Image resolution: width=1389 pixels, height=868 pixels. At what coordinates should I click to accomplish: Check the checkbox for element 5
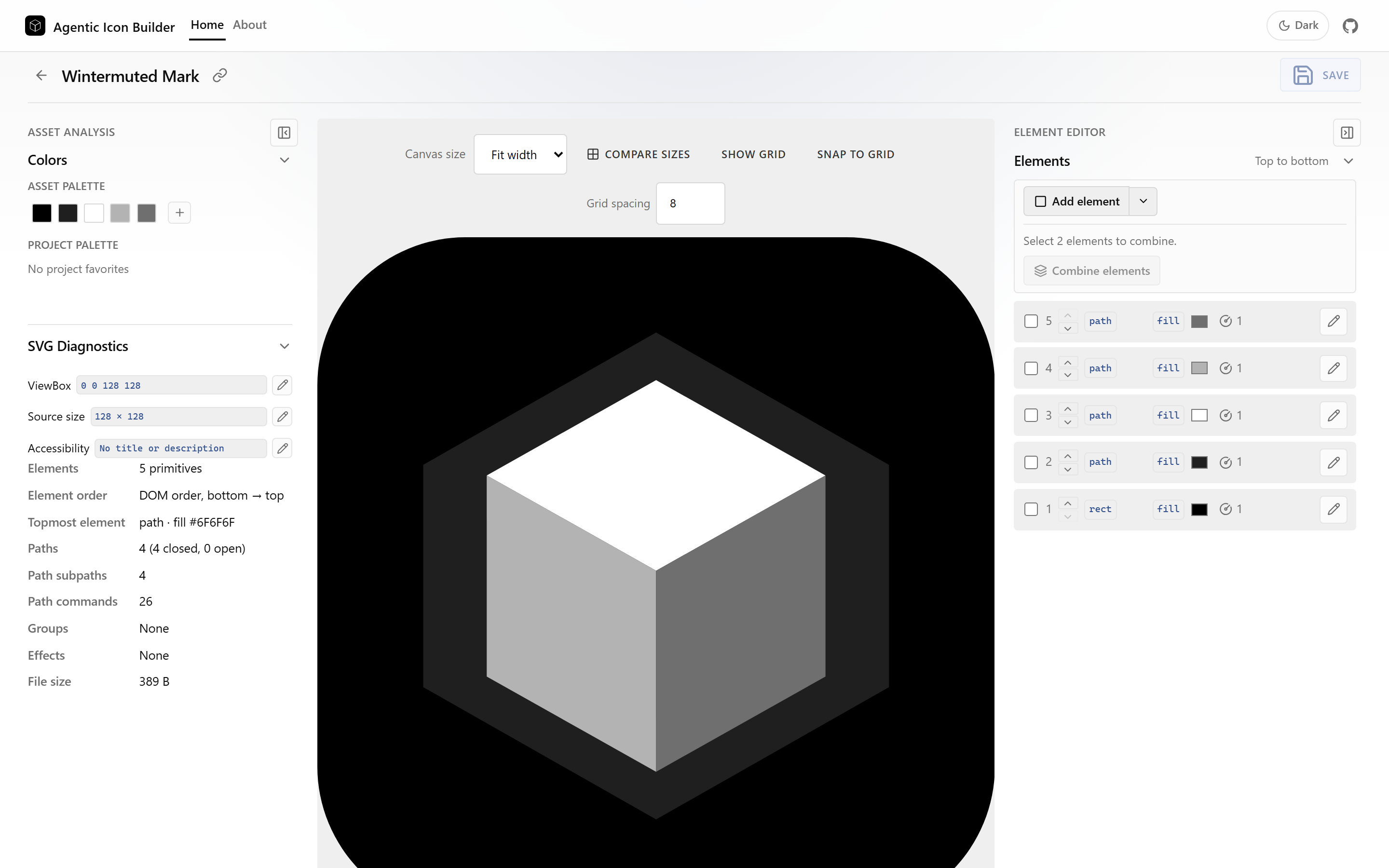point(1031,321)
